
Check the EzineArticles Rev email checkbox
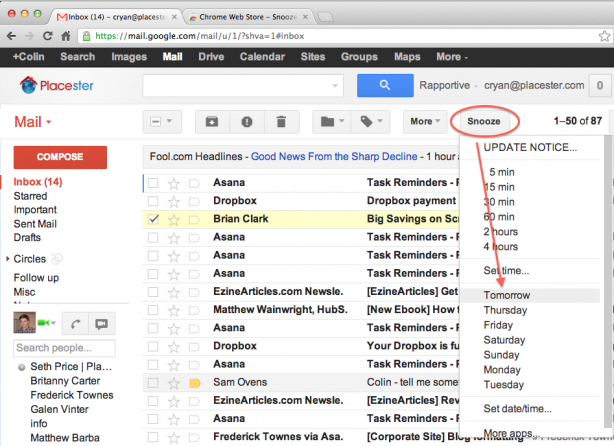point(153,401)
